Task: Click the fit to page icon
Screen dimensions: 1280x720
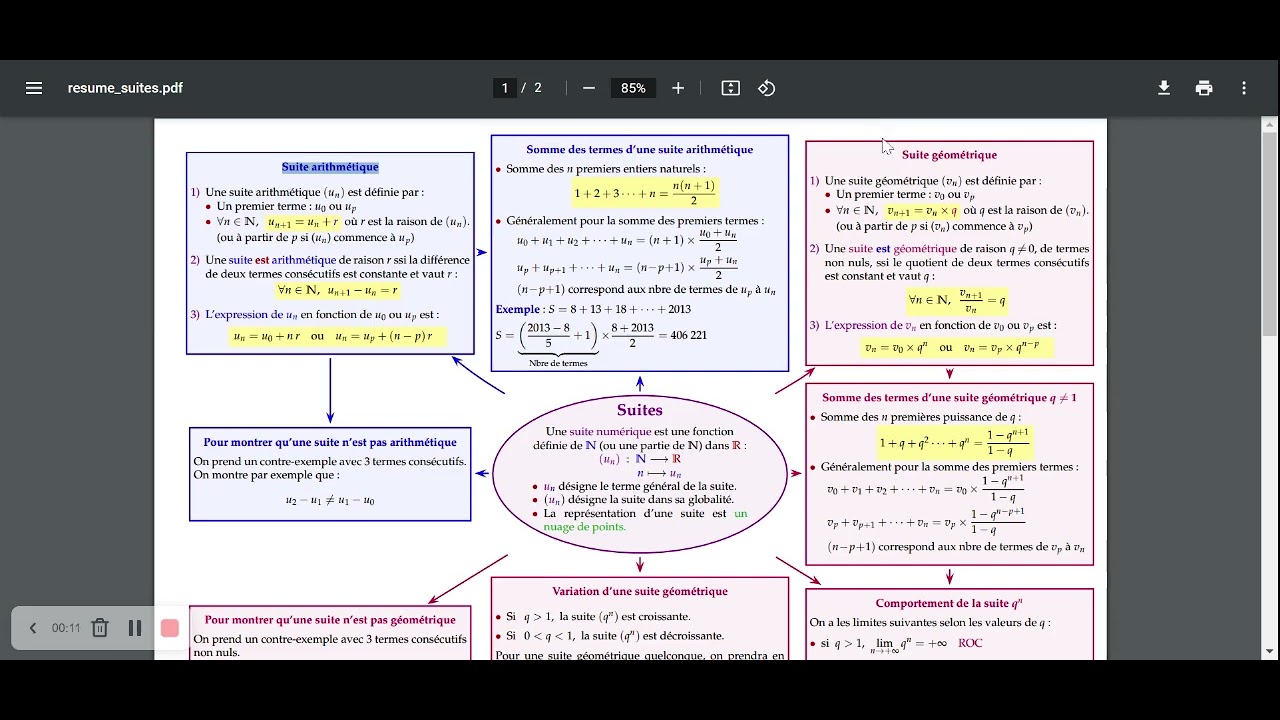Action: (731, 88)
